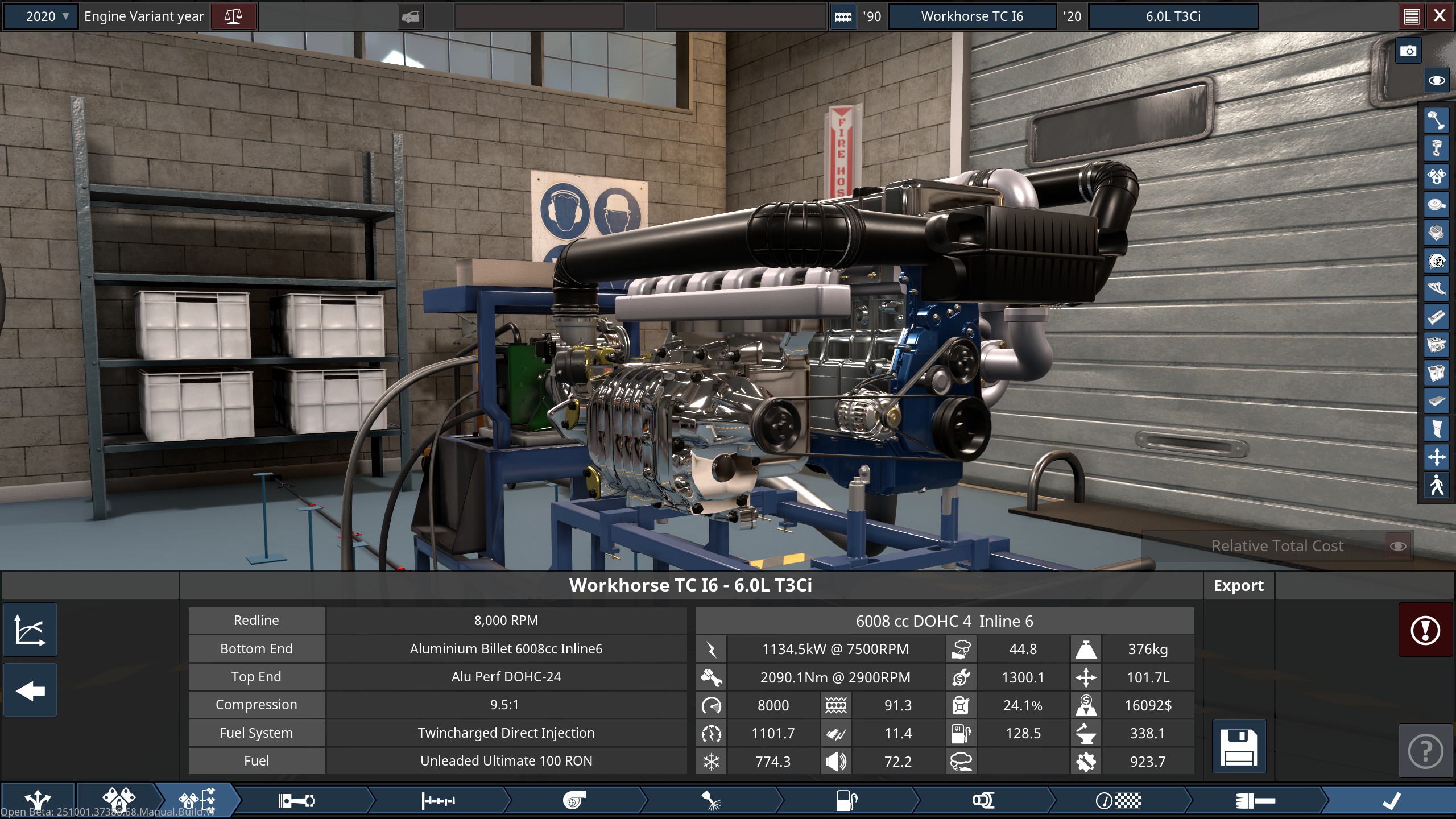Viewport: 1456px width, 819px height.
Task: Open the turbo/aspiration design tab
Action: (574, 801)
